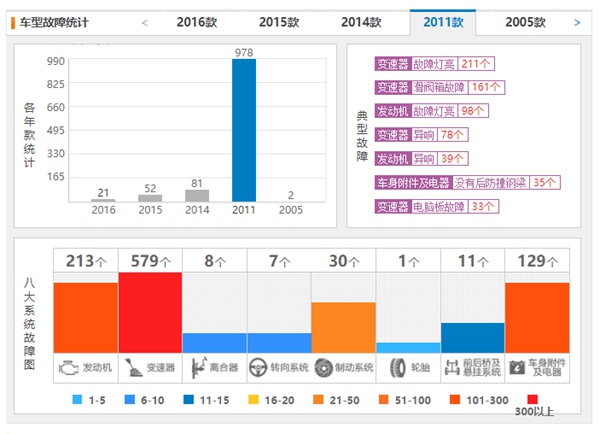Select the tire (轮胎) icon

(x=392, y=368)
